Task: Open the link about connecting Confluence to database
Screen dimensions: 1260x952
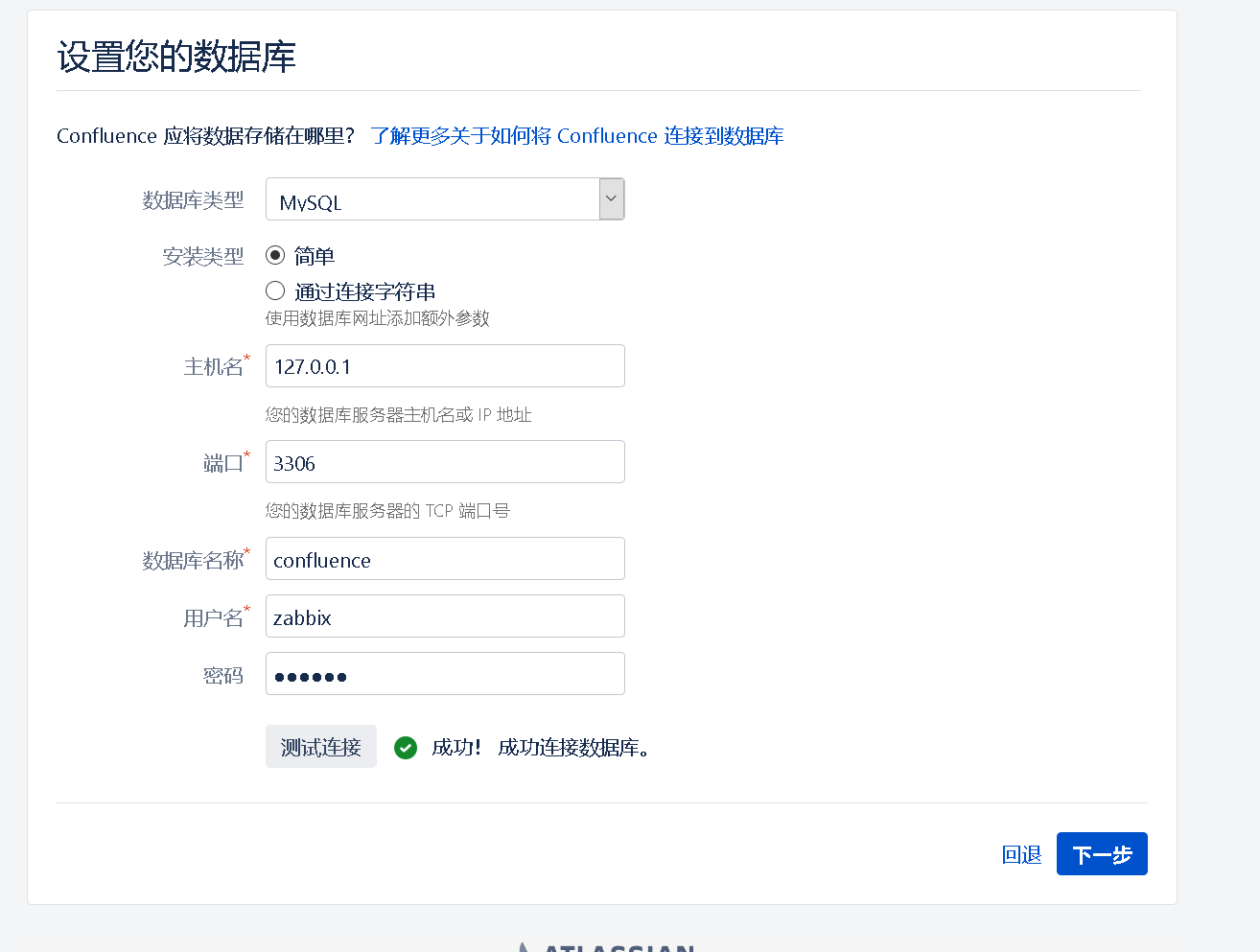Action: (x=577, y=136)
